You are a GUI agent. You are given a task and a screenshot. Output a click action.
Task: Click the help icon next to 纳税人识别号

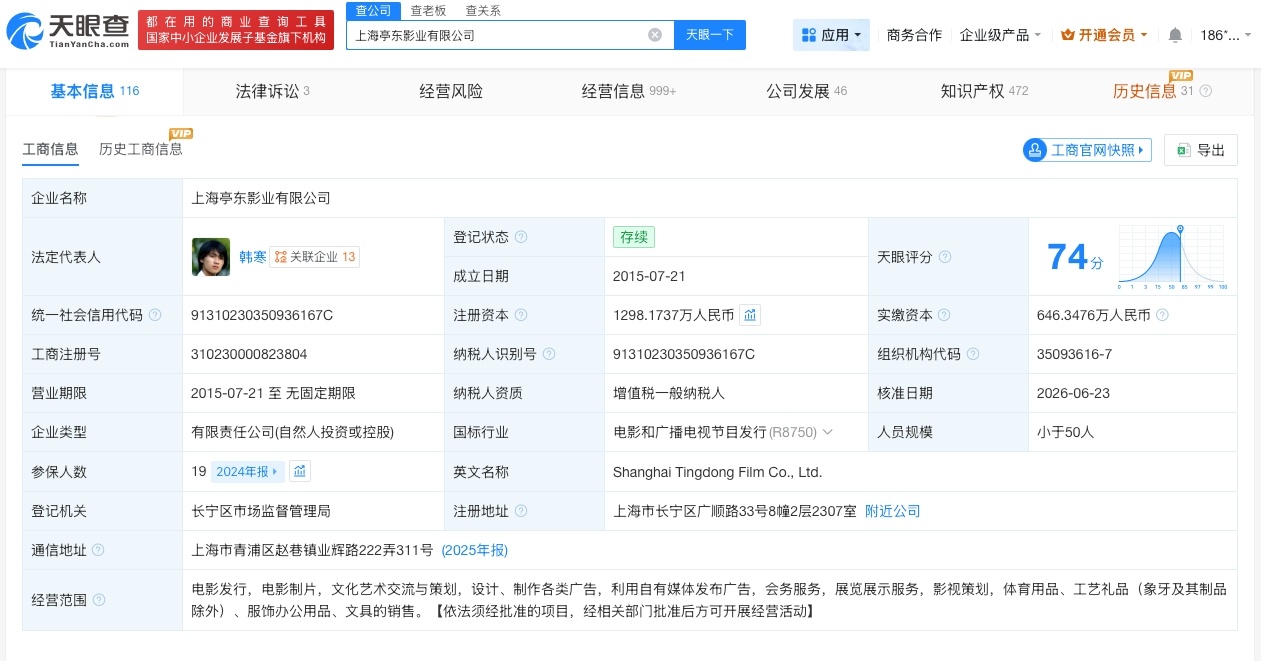coord(549,354)
